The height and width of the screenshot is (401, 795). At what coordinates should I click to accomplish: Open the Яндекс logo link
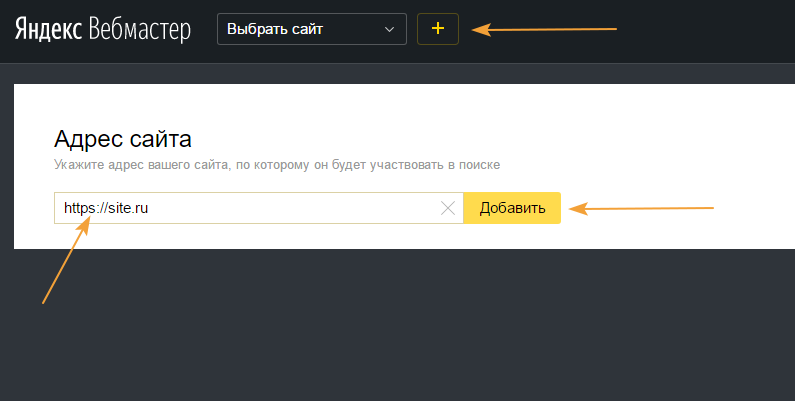click(48, 29)
